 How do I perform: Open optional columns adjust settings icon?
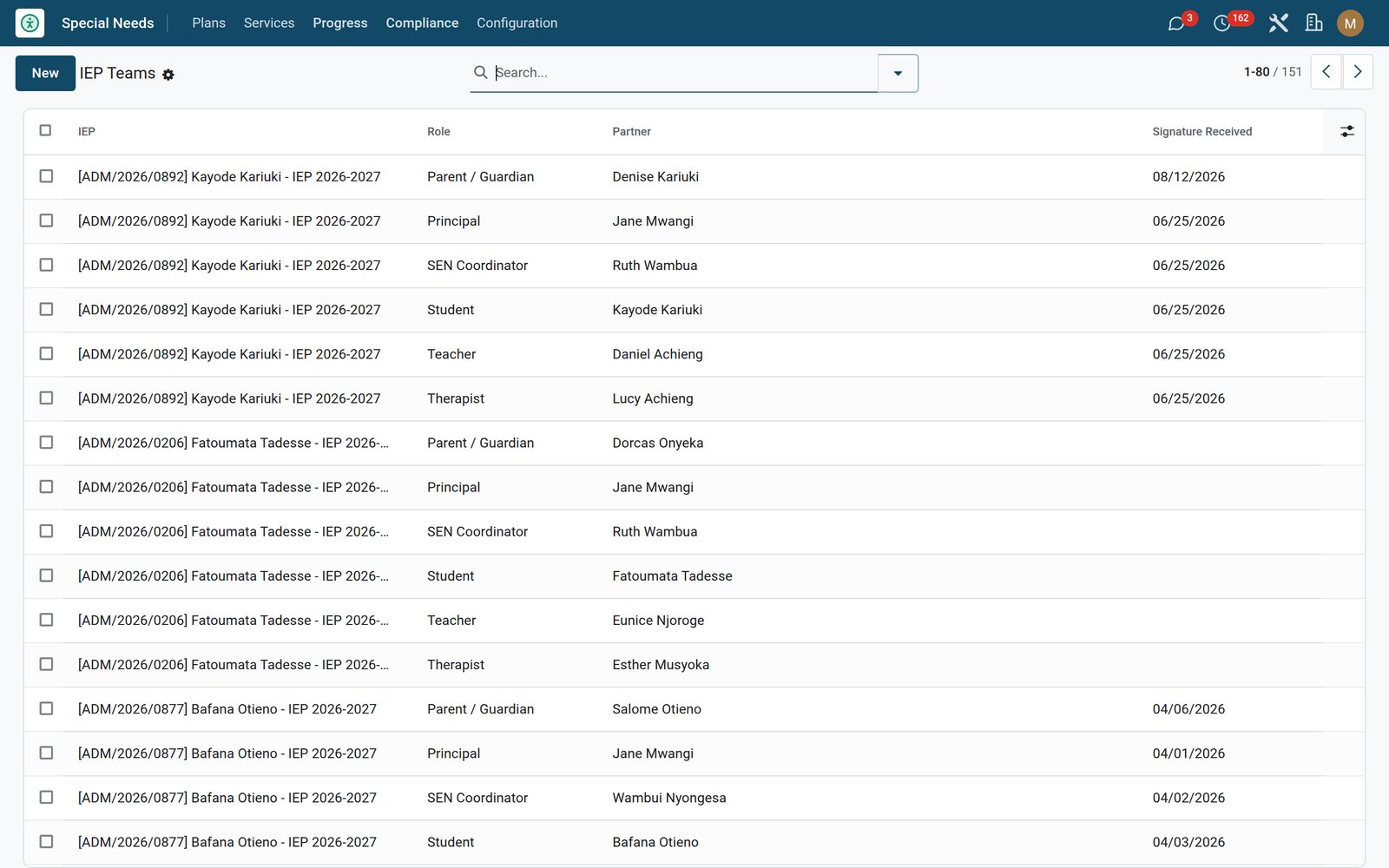(x=1346, y=131)
